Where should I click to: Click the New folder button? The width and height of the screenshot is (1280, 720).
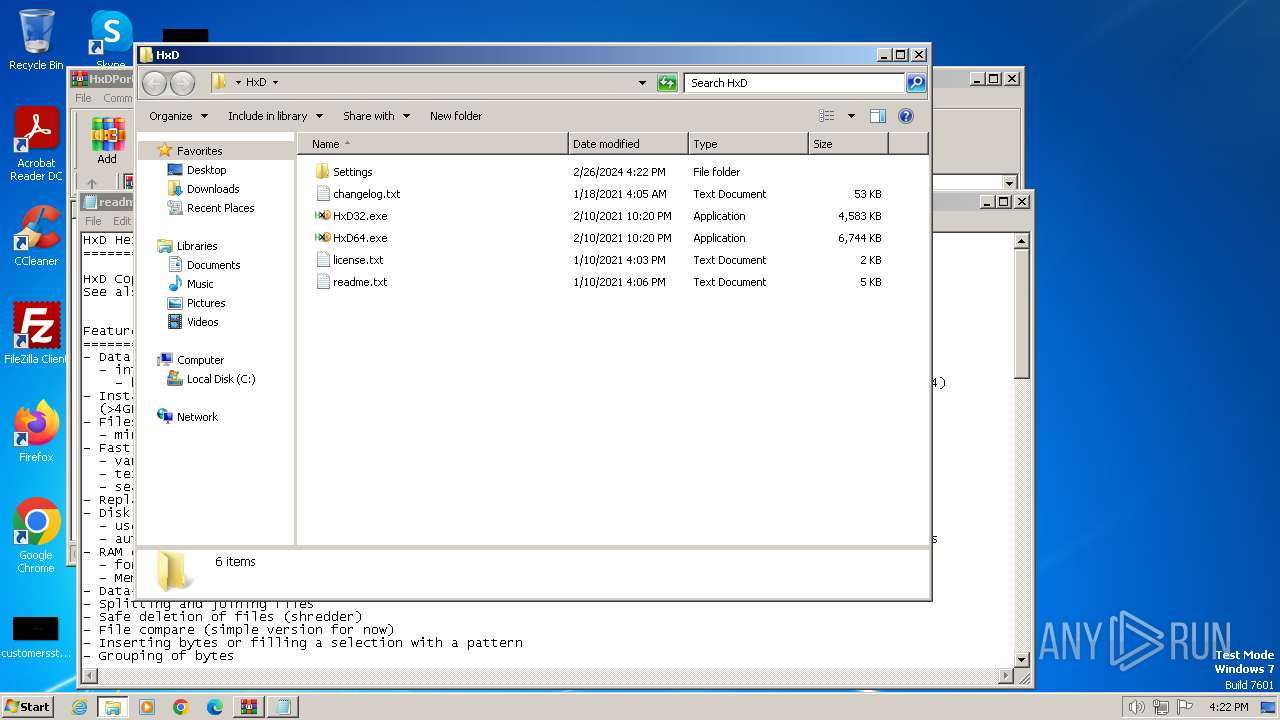click(x=456, y=116)
